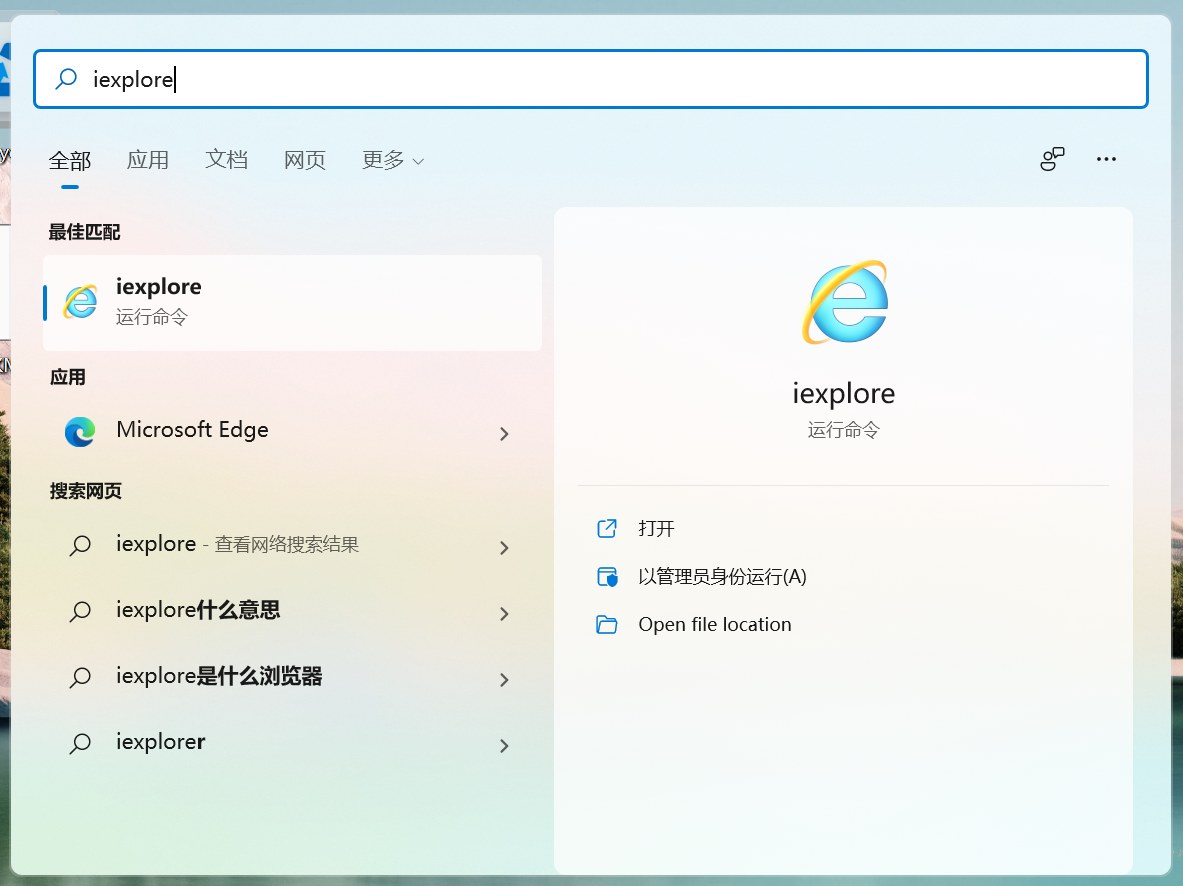This screenshot has width=1183, height=886.
Task: Expand the chevron for iexplore什么意思
Action: tap(504, 614)
